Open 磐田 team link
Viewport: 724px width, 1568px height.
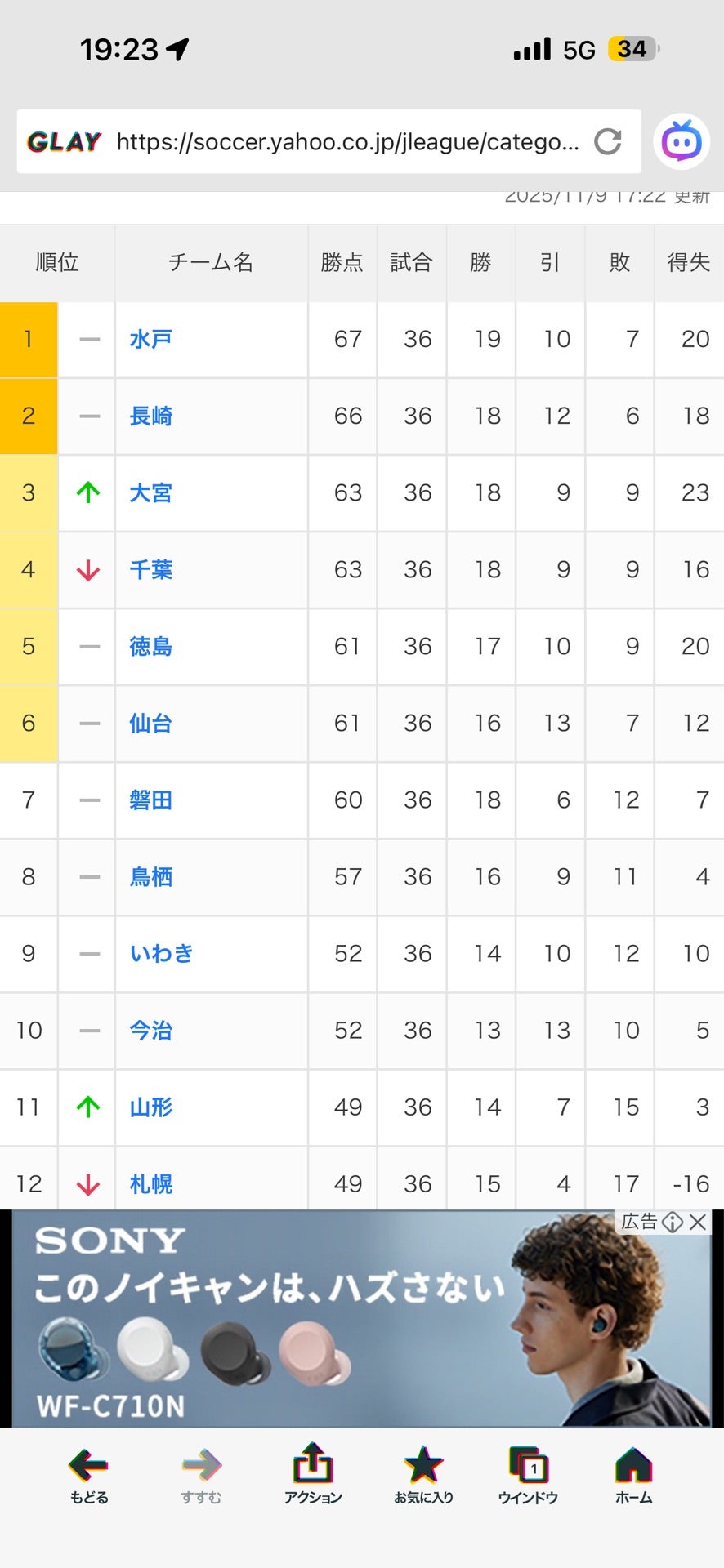[x=150, y=800]
